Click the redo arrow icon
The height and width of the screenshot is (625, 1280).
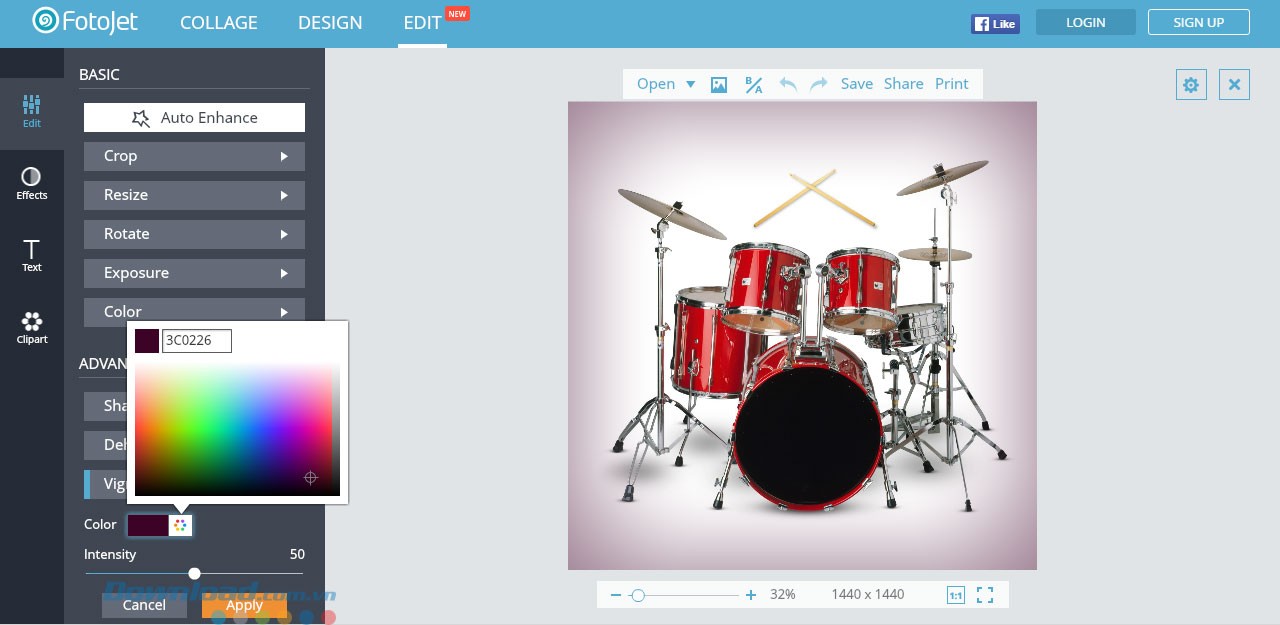819,84
